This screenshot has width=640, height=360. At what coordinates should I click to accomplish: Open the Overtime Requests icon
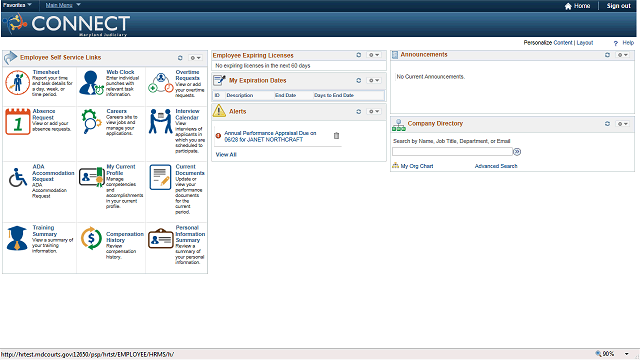click(x=161, y=83)
